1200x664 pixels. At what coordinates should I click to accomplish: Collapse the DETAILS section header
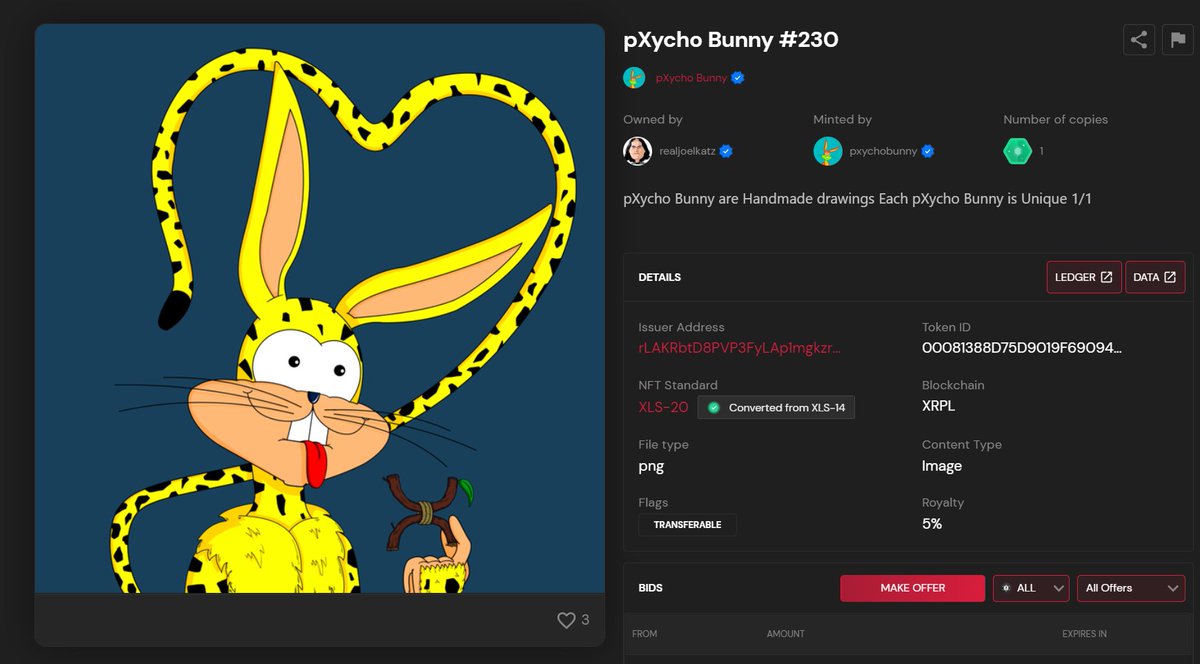tap(660, 277)
